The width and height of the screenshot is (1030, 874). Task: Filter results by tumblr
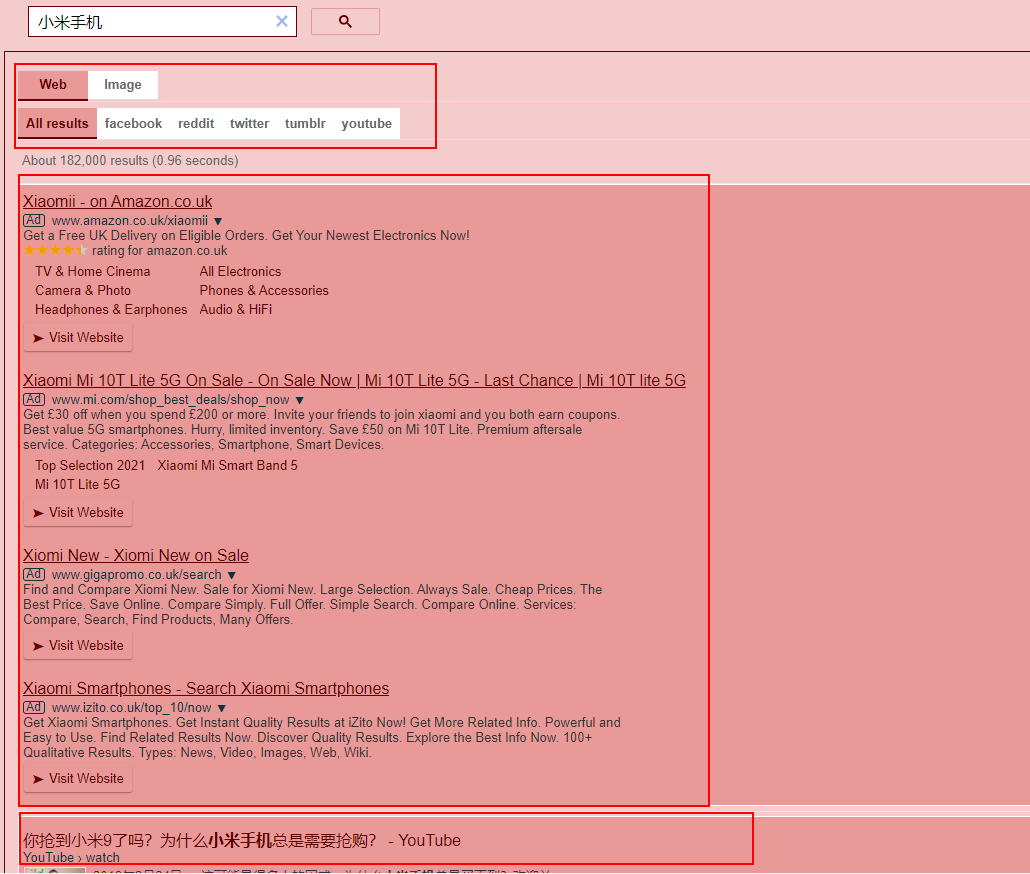click(305, 123)
